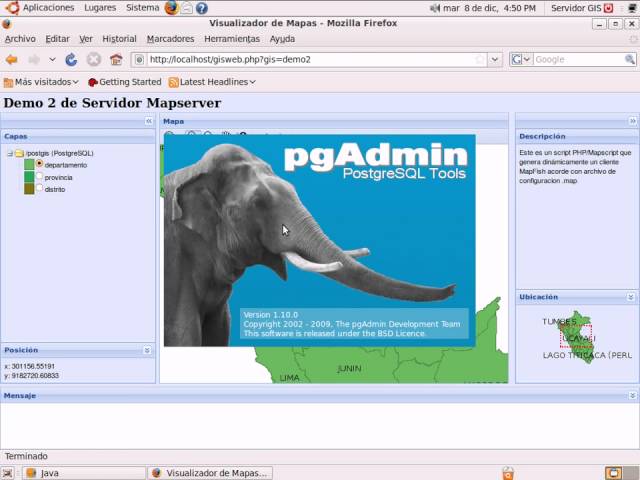The height and width of the screenshot is (480, 640).
Task: Collapse the Ubicación panel
Action: [x=631, y=297]
